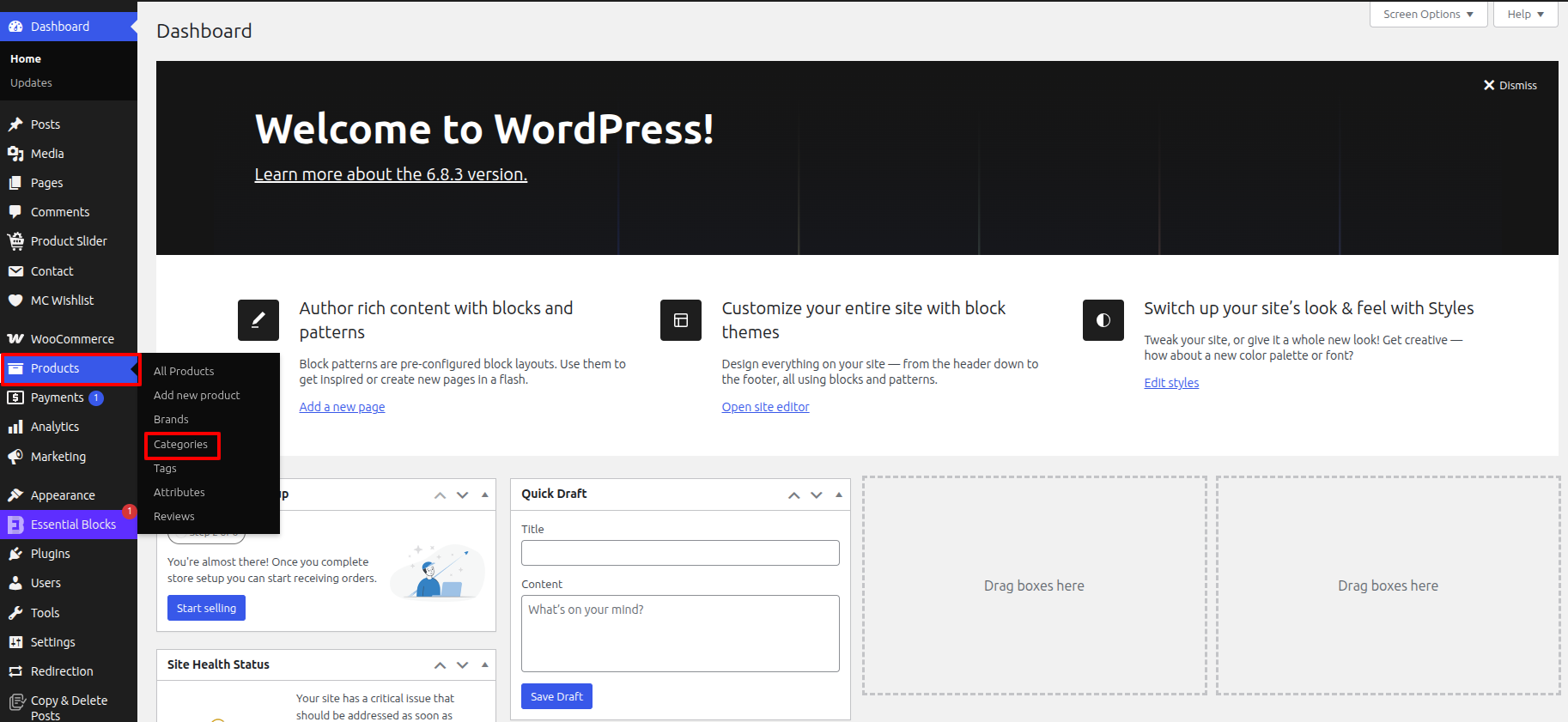Image resolution: width=1568 pixels, height=722 pixels.
Task: Open the Tools wrench icon
Action: [x=15, y=613]
